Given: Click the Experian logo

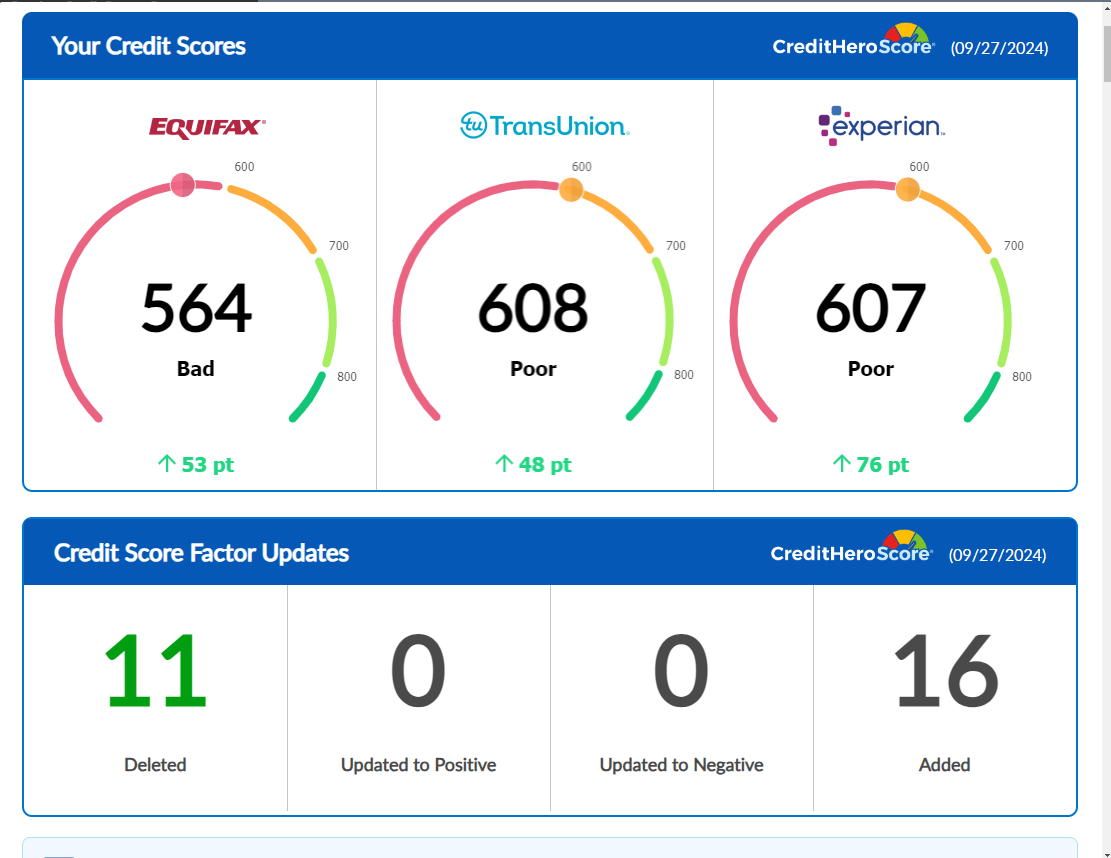Looking at the screenshot, I should click(881, 125).
